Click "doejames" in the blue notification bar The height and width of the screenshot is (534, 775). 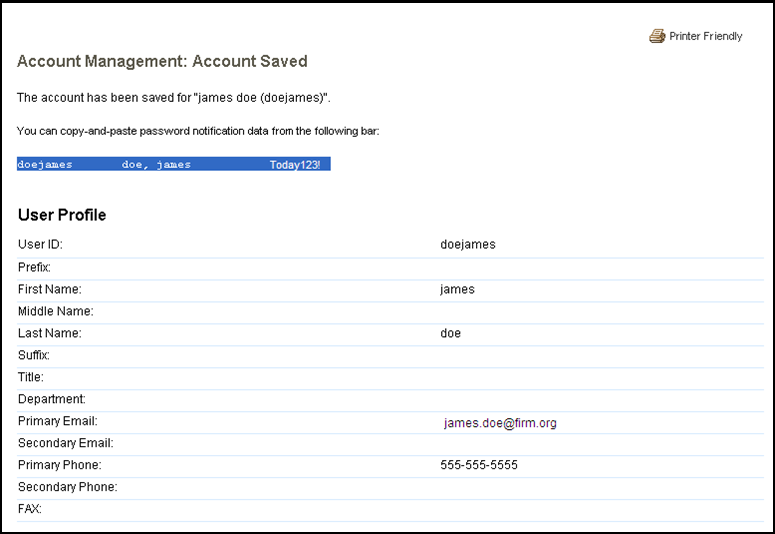pos(45,165)
